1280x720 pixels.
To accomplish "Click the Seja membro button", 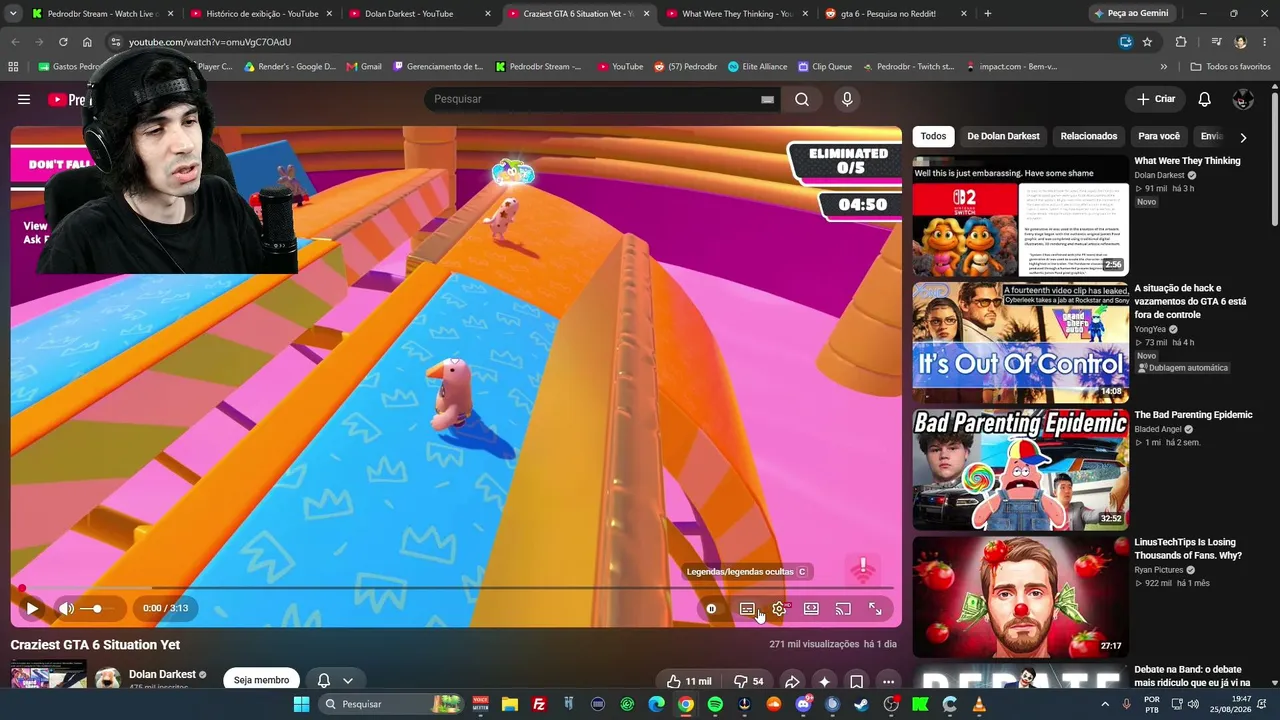I will tap(261, 680).
